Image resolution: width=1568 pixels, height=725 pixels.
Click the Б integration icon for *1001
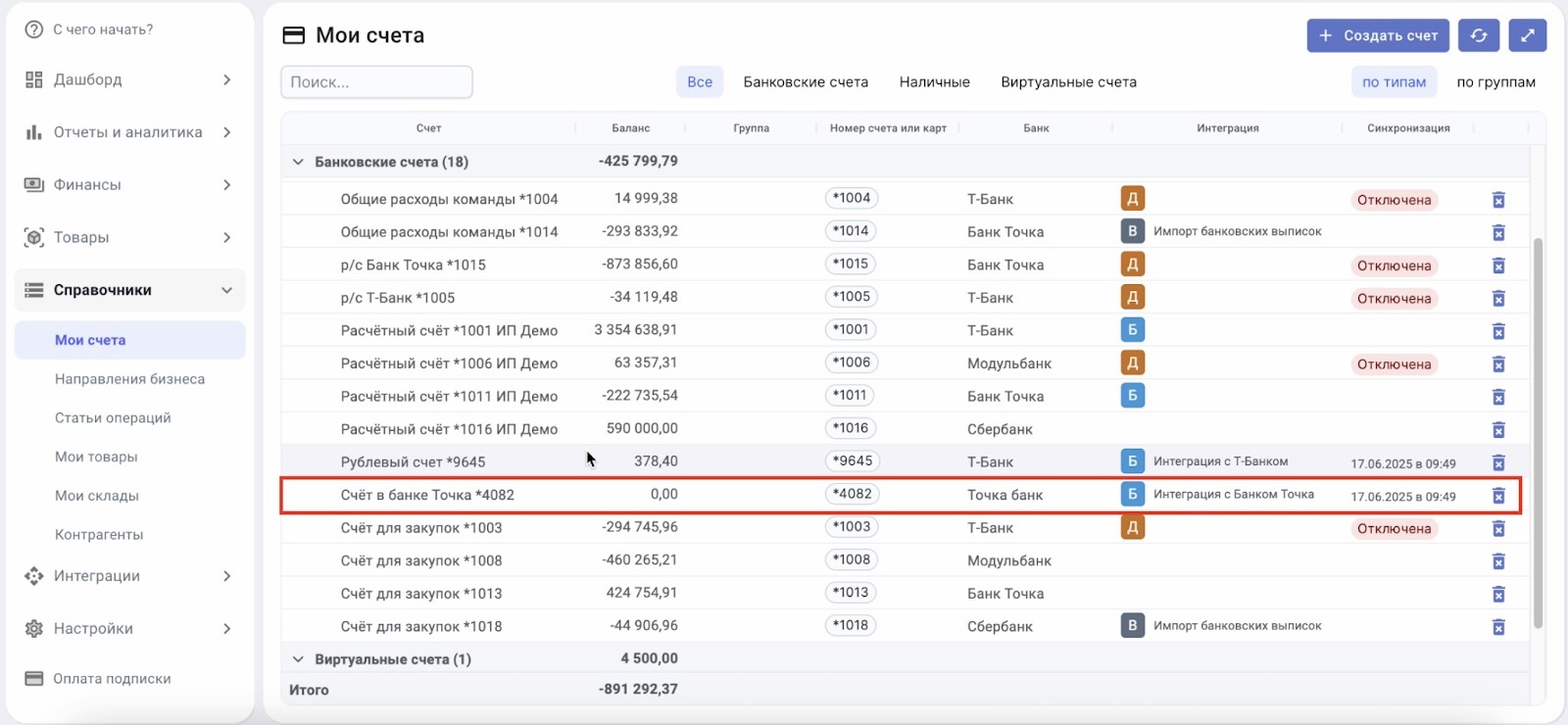pyautogui.click(x=1132, y=330)
